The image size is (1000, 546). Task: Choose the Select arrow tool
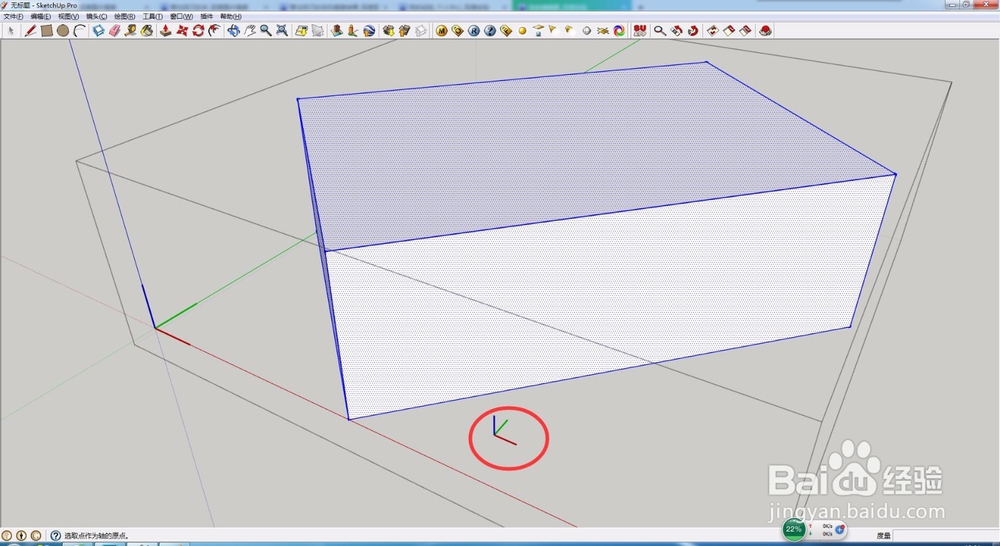pos(11,31)
